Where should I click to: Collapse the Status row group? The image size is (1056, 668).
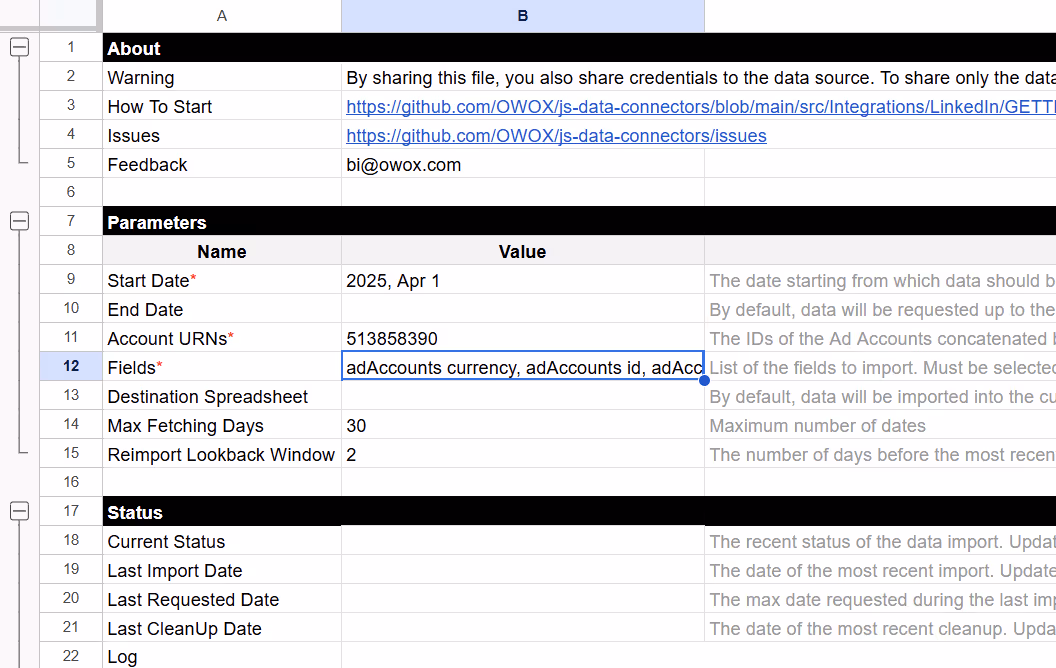[x=20, y=512]
